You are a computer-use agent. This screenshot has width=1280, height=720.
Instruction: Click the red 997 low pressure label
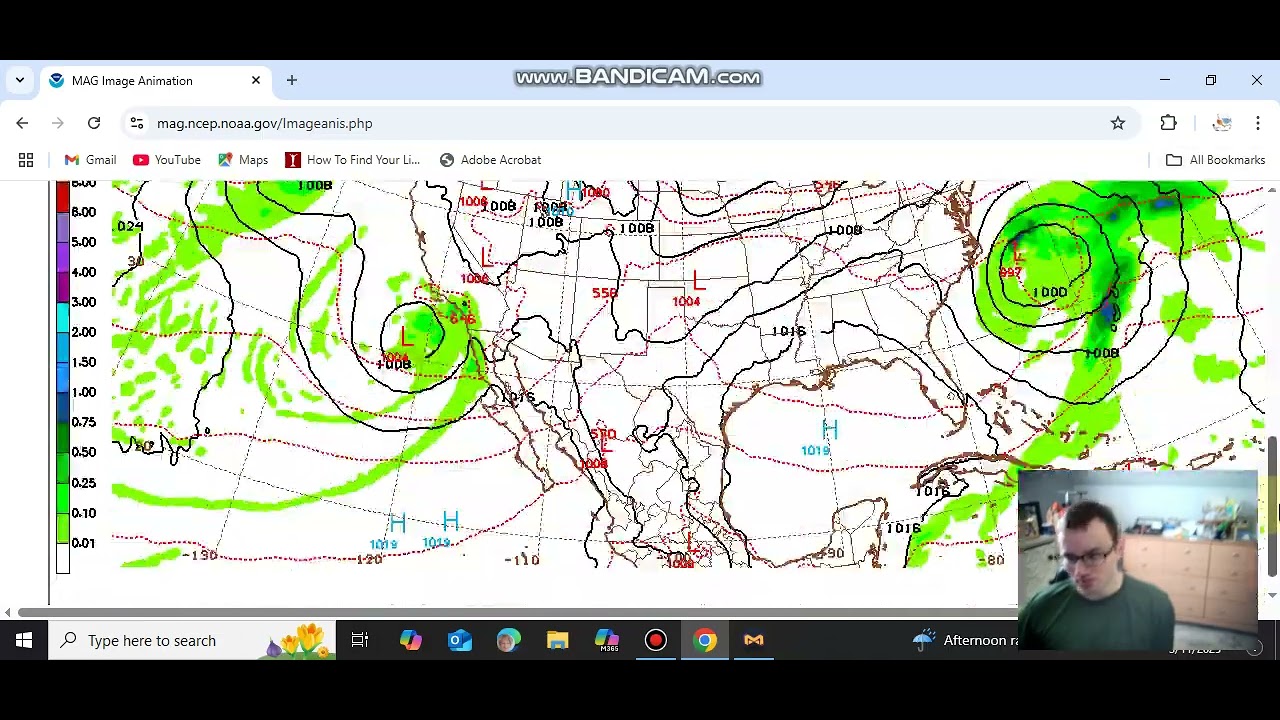point(1010,272)
